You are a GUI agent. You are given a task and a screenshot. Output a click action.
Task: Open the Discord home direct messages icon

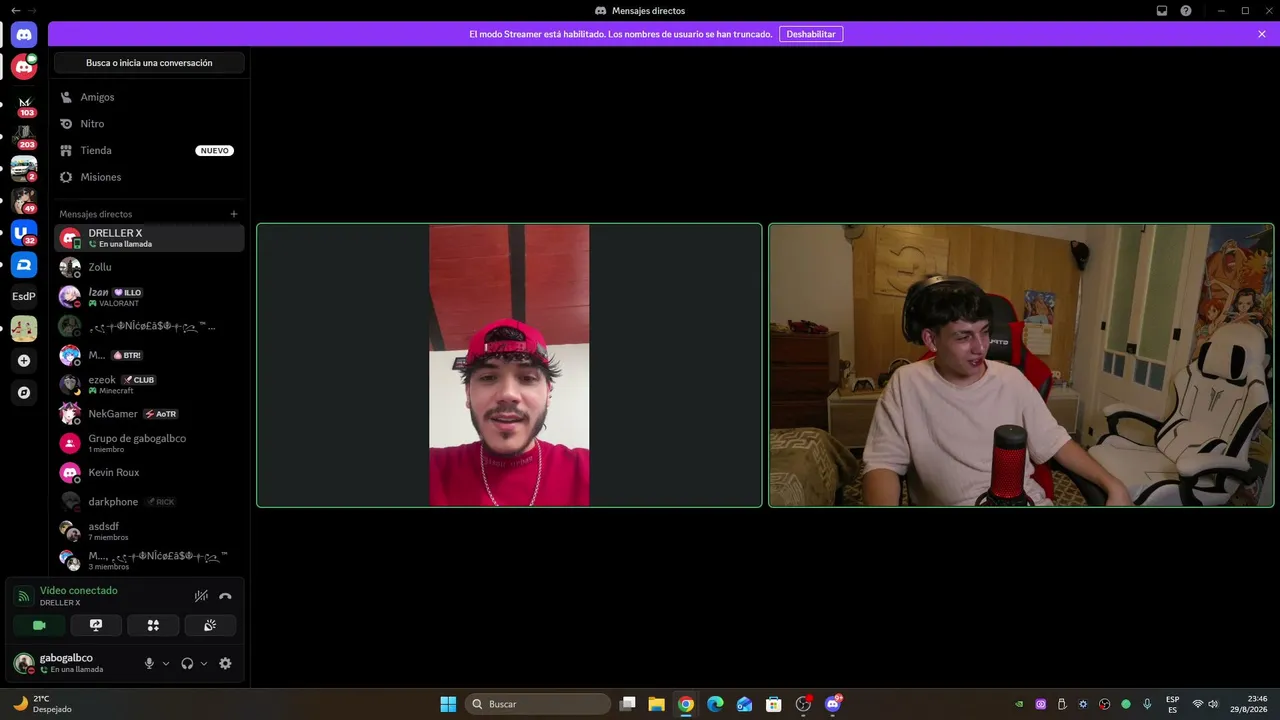[x=24, y=35]
